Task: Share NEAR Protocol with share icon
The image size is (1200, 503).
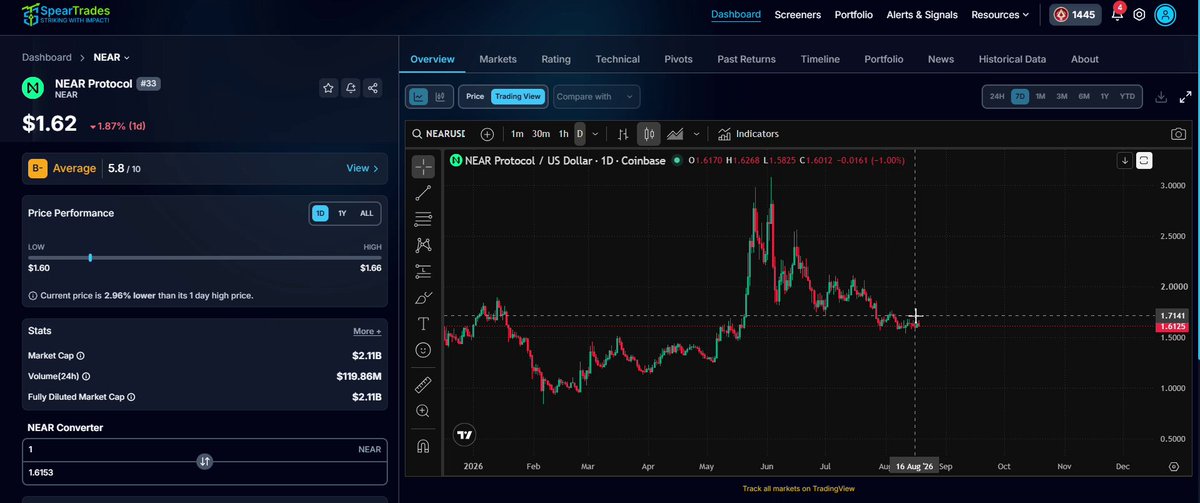Action: [x=374, y=89]
